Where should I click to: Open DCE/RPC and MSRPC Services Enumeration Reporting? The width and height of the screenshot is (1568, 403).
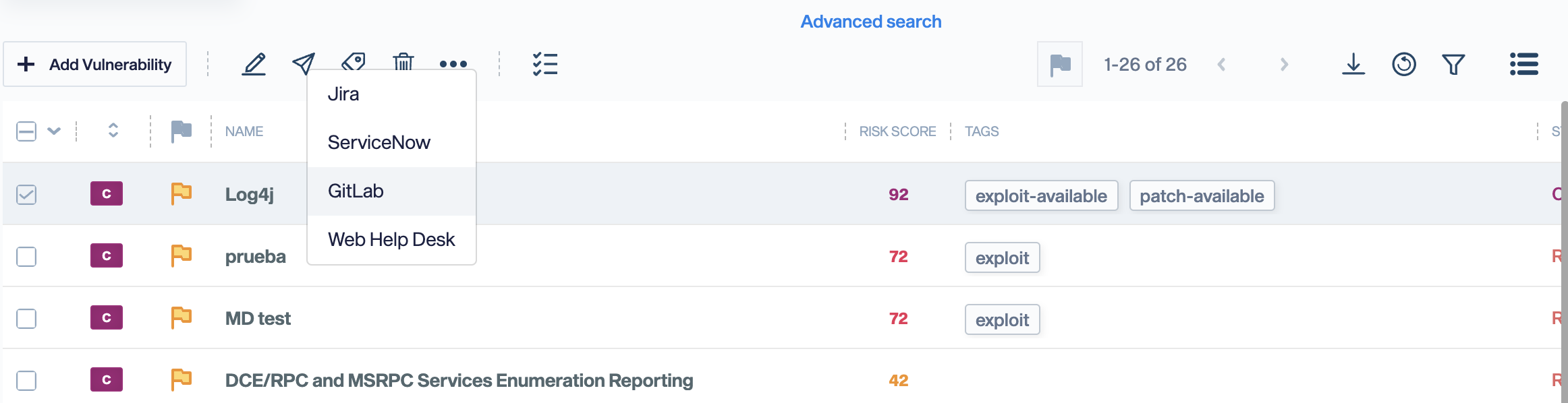(459, 381)
